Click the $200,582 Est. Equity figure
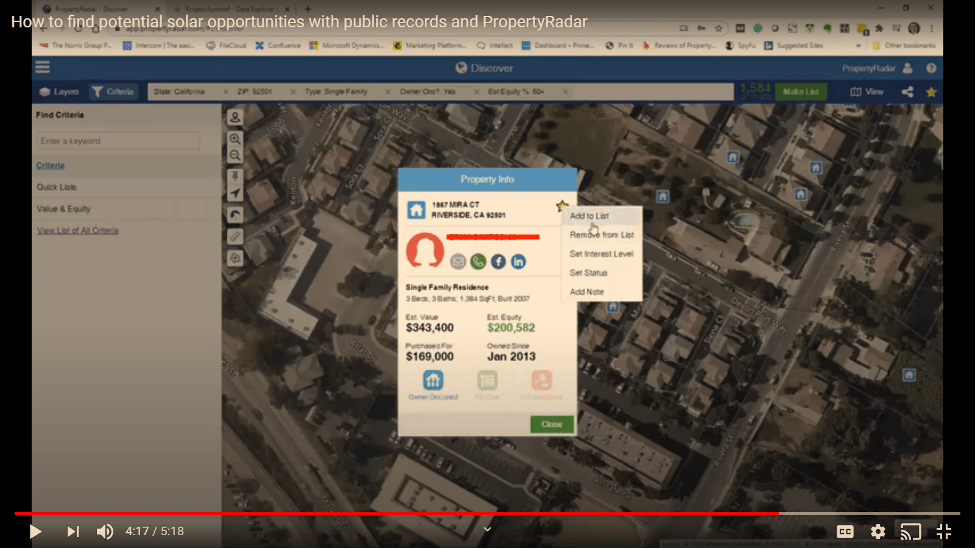The width and height of the screenshot is (977, 550). (511, 328)
